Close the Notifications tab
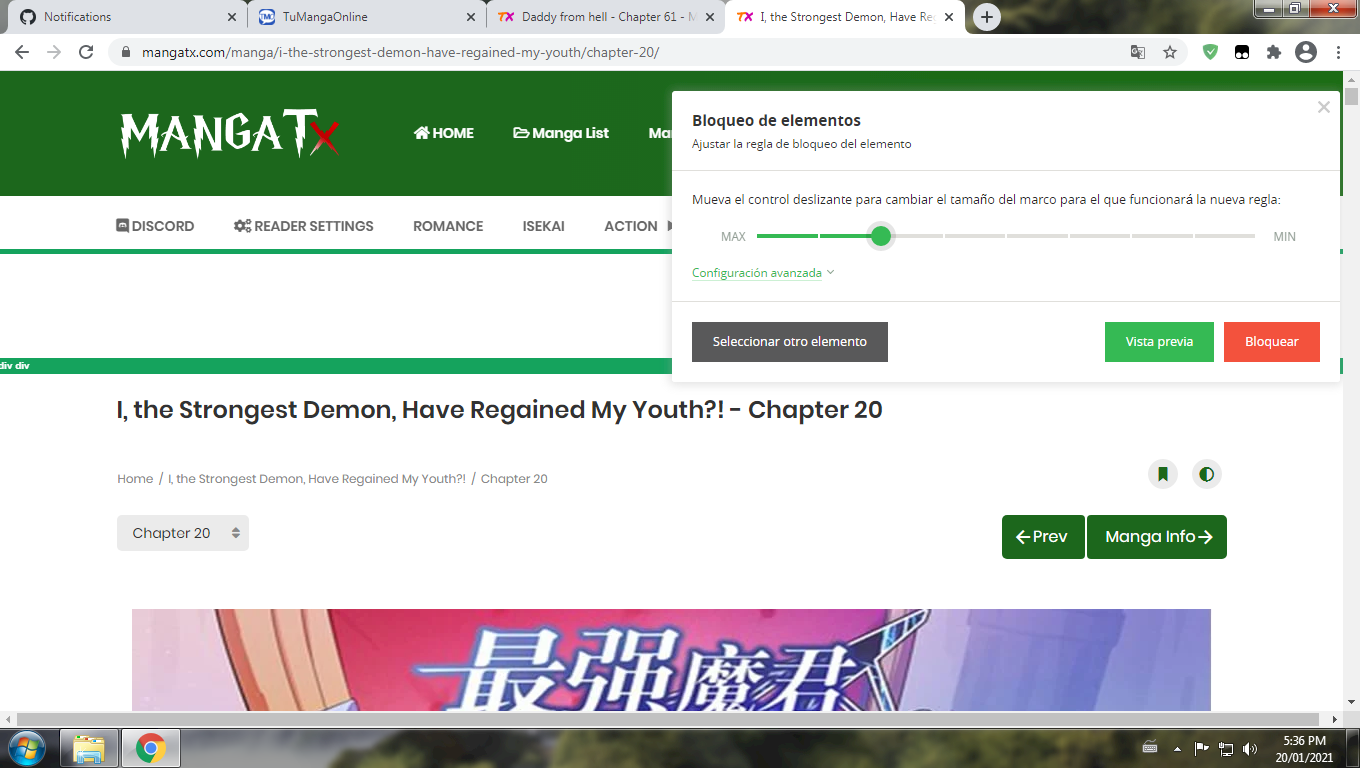This screenshot has width=1360, height=768. (232, 17)
